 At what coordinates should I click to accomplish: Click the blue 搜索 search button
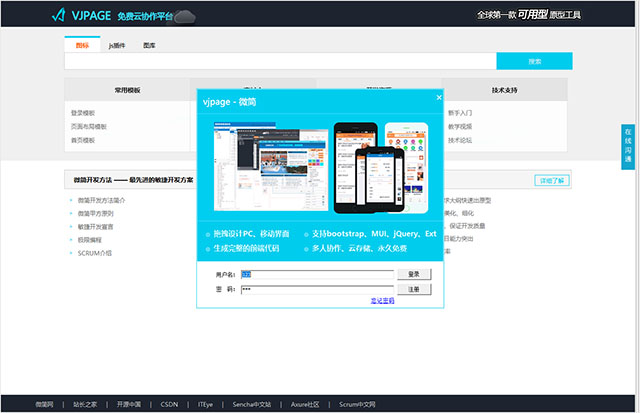click(534, 61)
